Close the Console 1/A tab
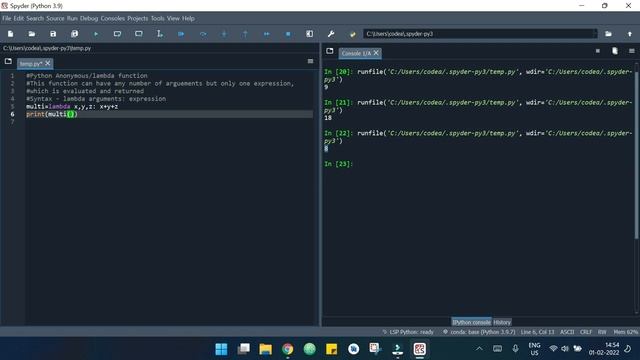This screenshot has height=360, width=640. click(x=376, y=53)
